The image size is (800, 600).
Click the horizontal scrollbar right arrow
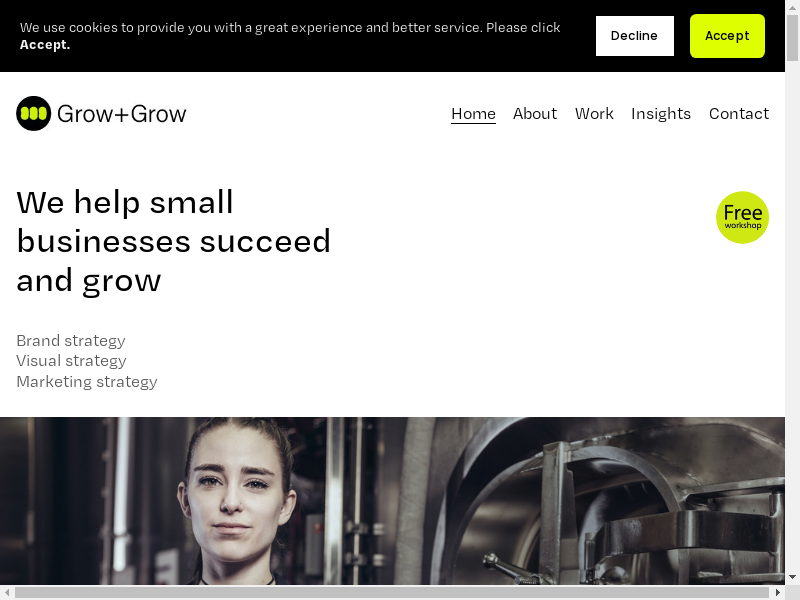coord(778,592)
